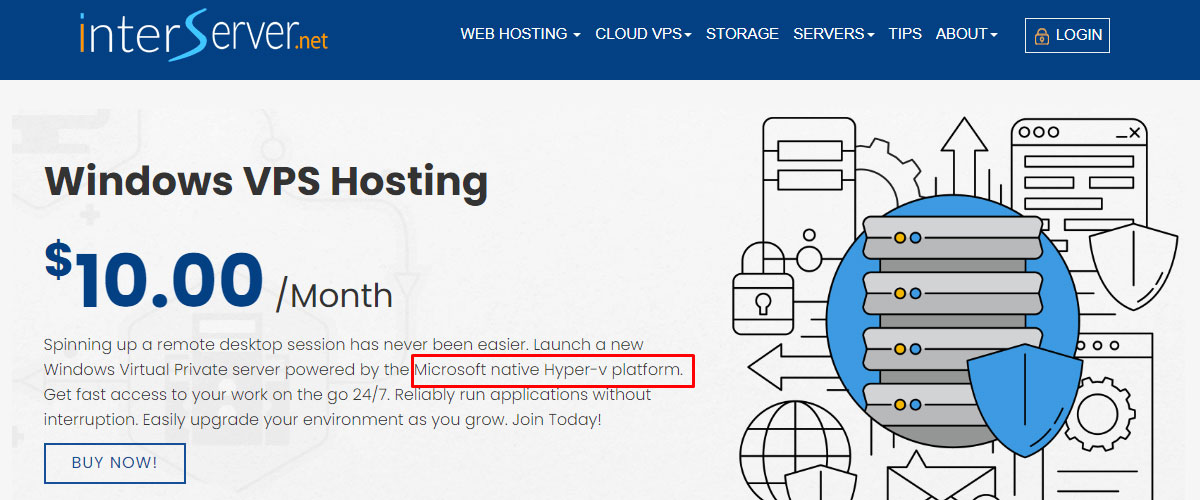Click the BUY NOW! button
This screenshot has width=1200, height=500.
tap(115, 463)
